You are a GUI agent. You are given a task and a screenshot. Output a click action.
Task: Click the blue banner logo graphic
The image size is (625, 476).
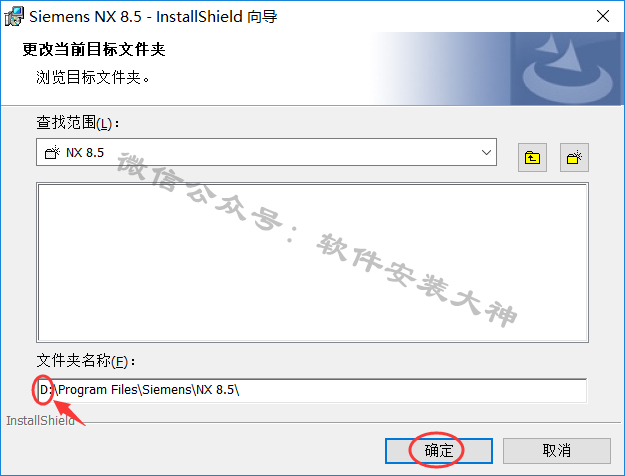coord(567,69)
